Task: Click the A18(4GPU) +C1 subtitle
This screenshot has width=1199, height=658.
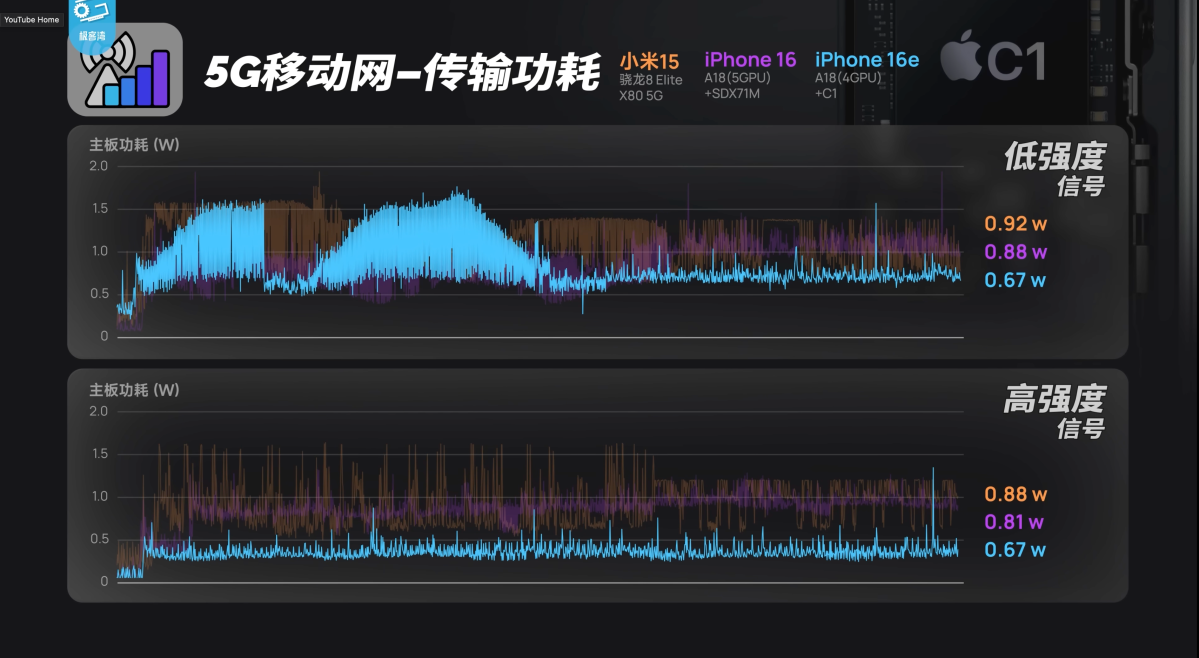Action: [848, 86]
